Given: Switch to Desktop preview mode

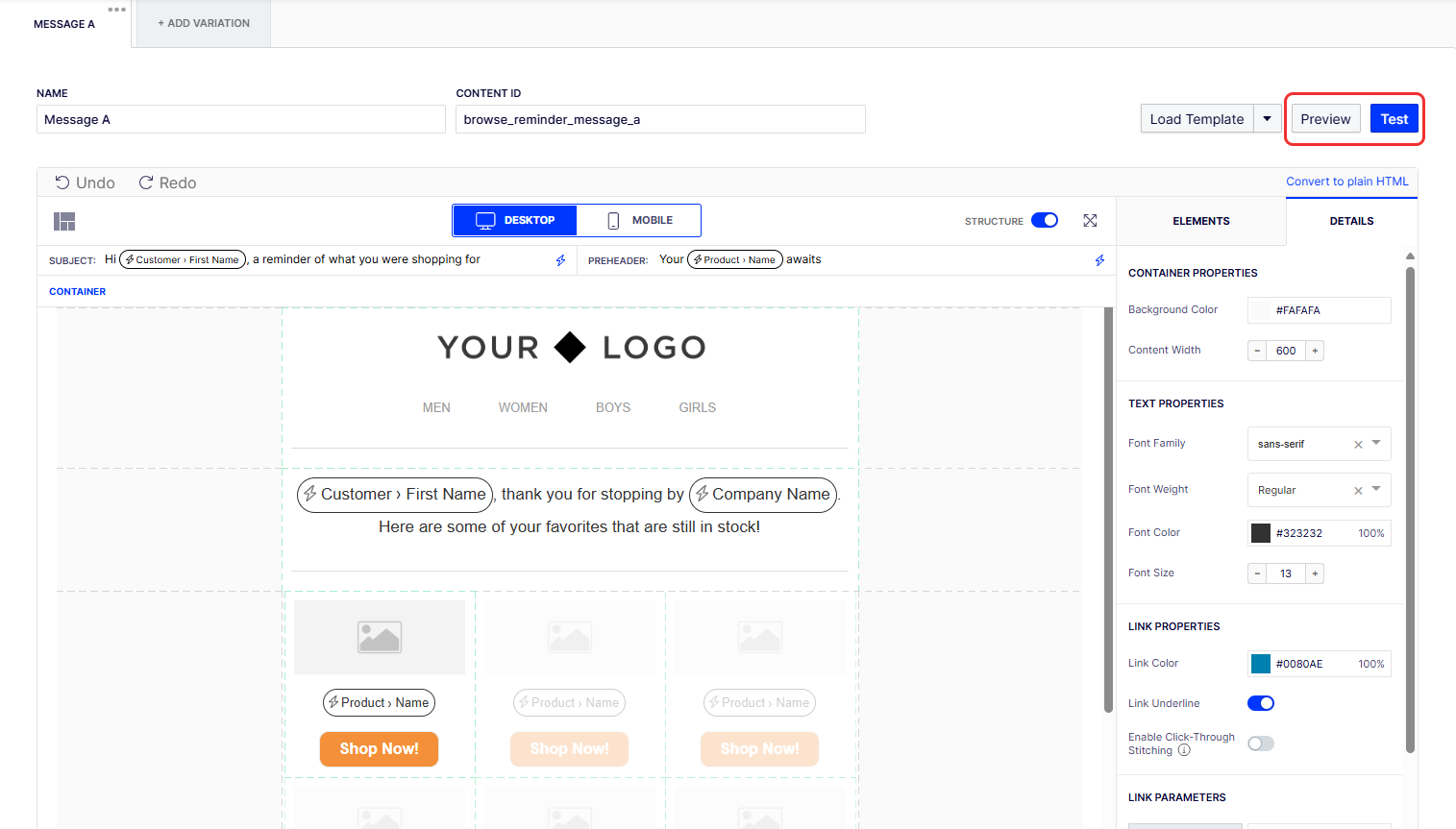Looking at the screenshot, I should click(x=515, y=220).
